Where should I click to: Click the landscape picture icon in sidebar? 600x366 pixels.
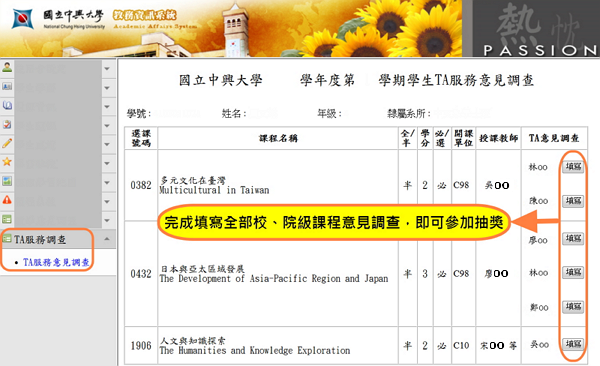7,181
